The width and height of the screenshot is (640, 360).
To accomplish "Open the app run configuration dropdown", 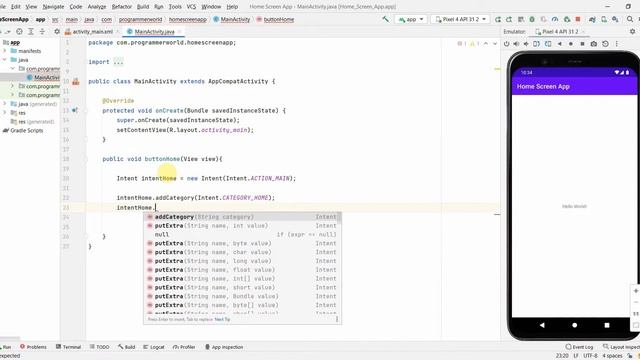I will (x=411, y=19).
